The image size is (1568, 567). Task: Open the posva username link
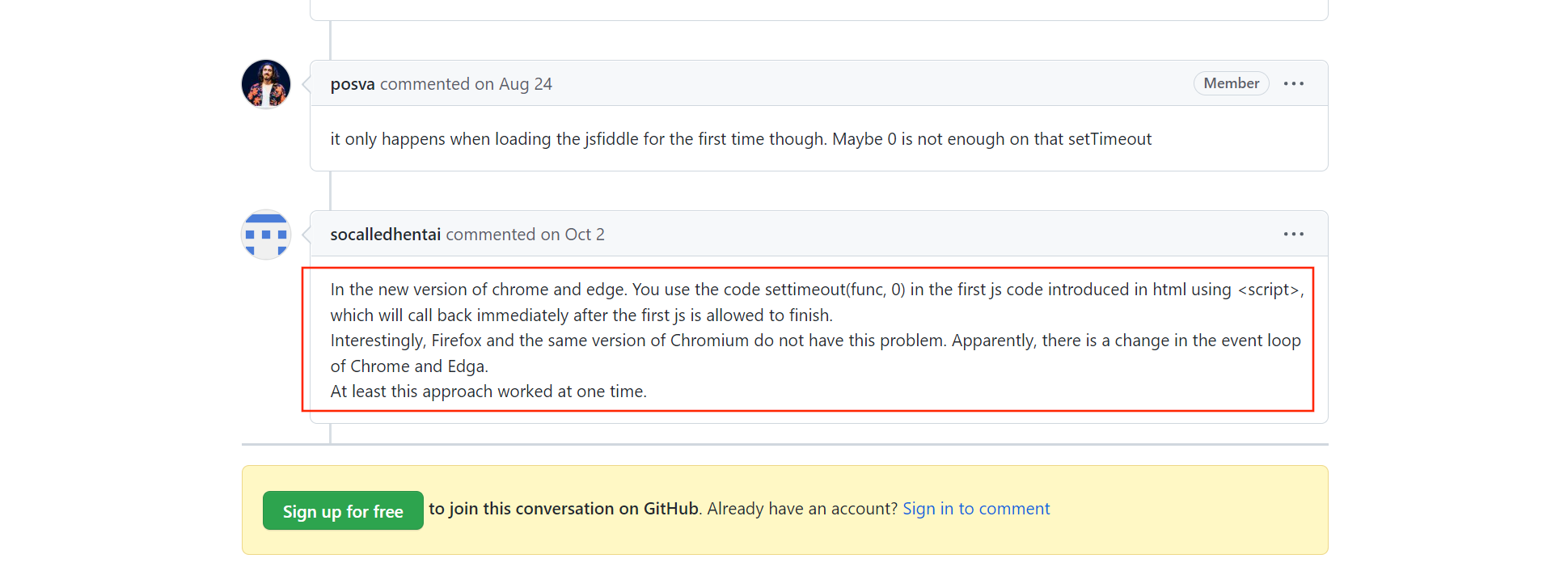point(353,84)
